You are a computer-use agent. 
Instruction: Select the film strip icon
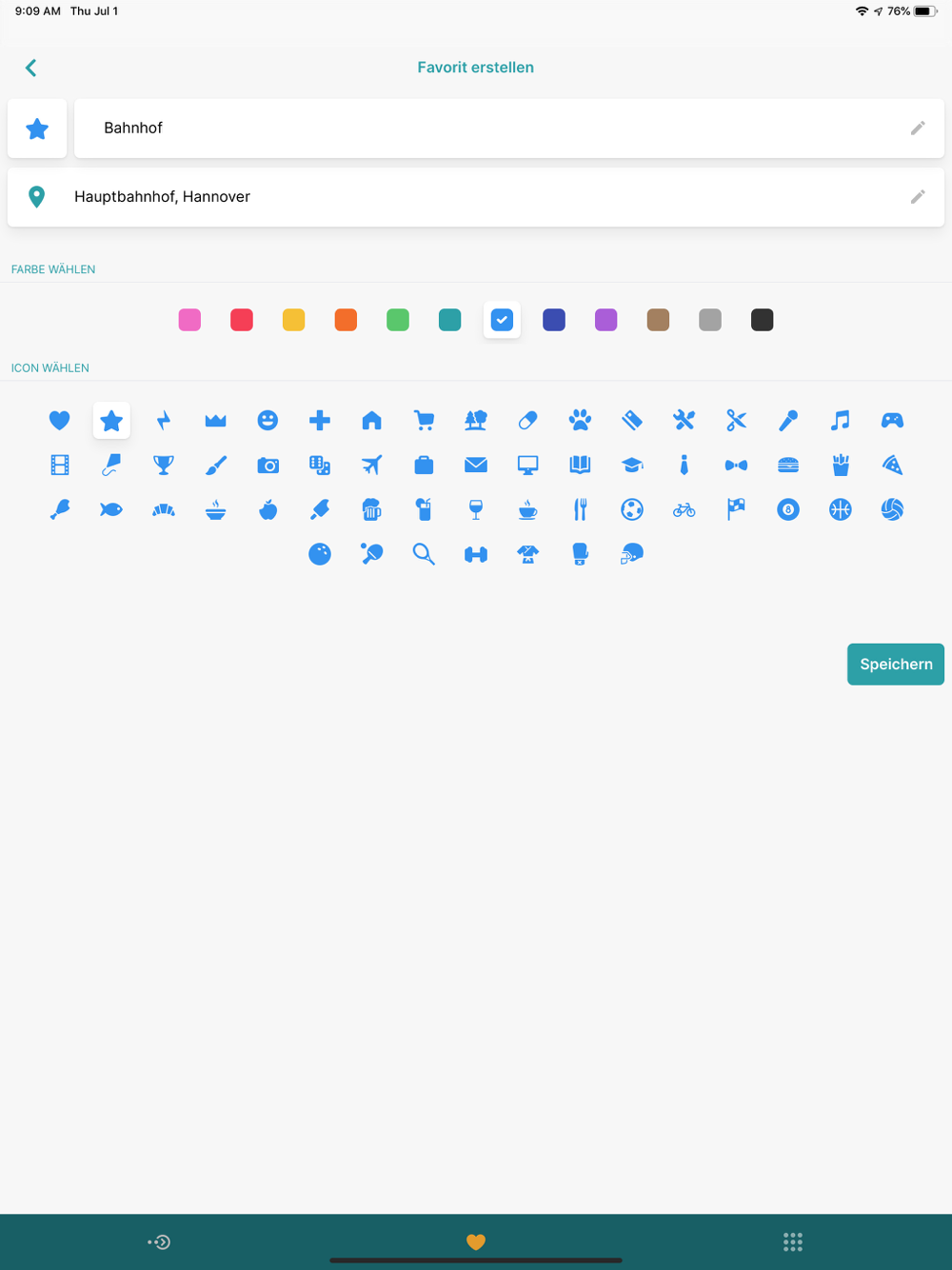point(59,465)
